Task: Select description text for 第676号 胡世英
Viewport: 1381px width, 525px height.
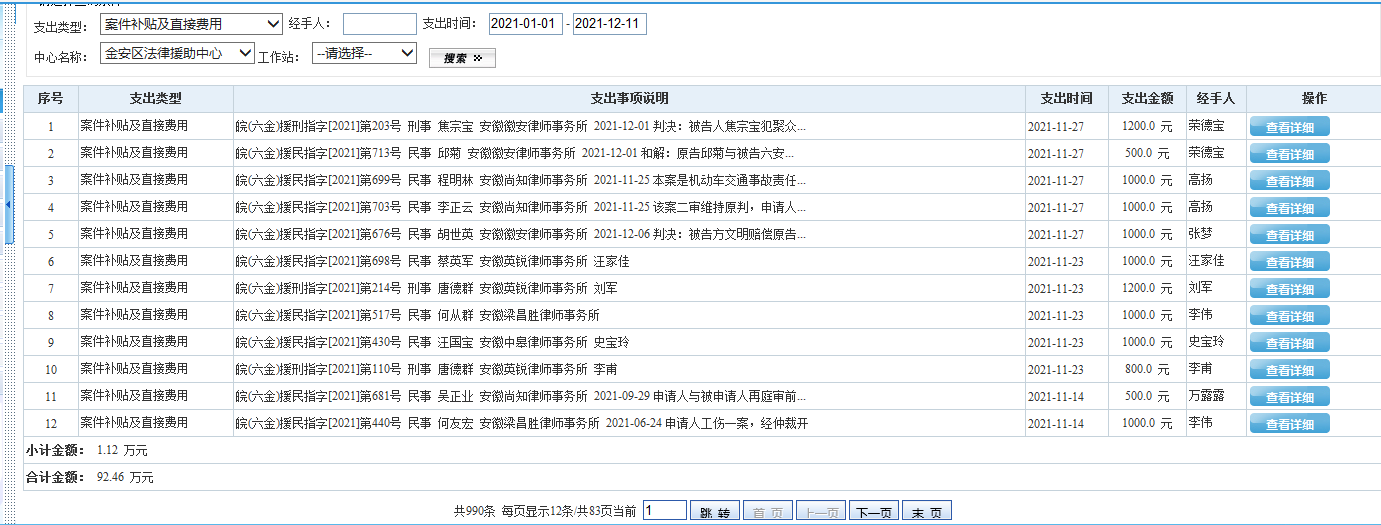Action: click(x=520, y=235)
